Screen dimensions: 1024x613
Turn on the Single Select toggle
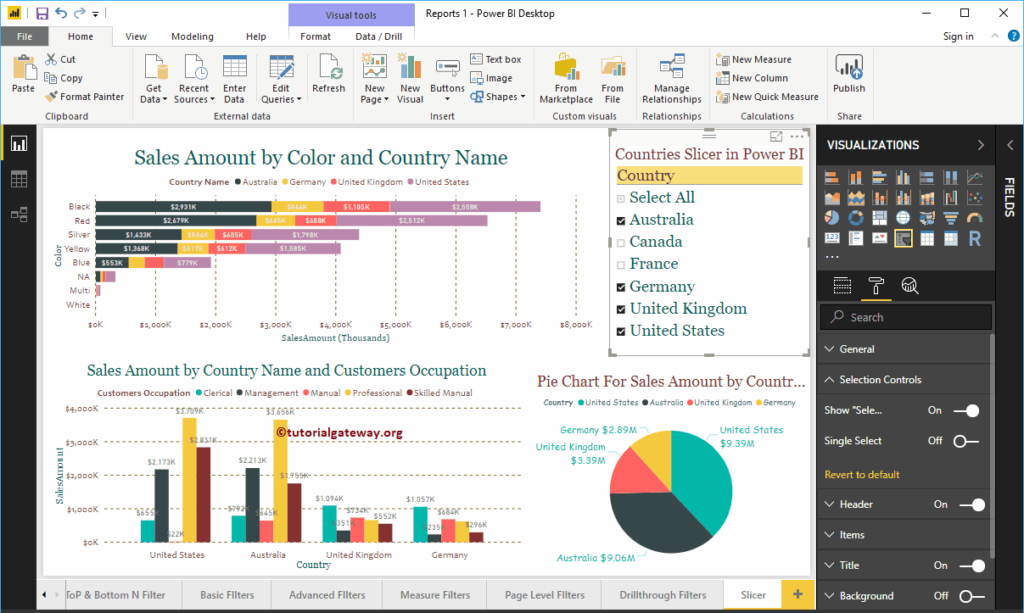(966, 441)
